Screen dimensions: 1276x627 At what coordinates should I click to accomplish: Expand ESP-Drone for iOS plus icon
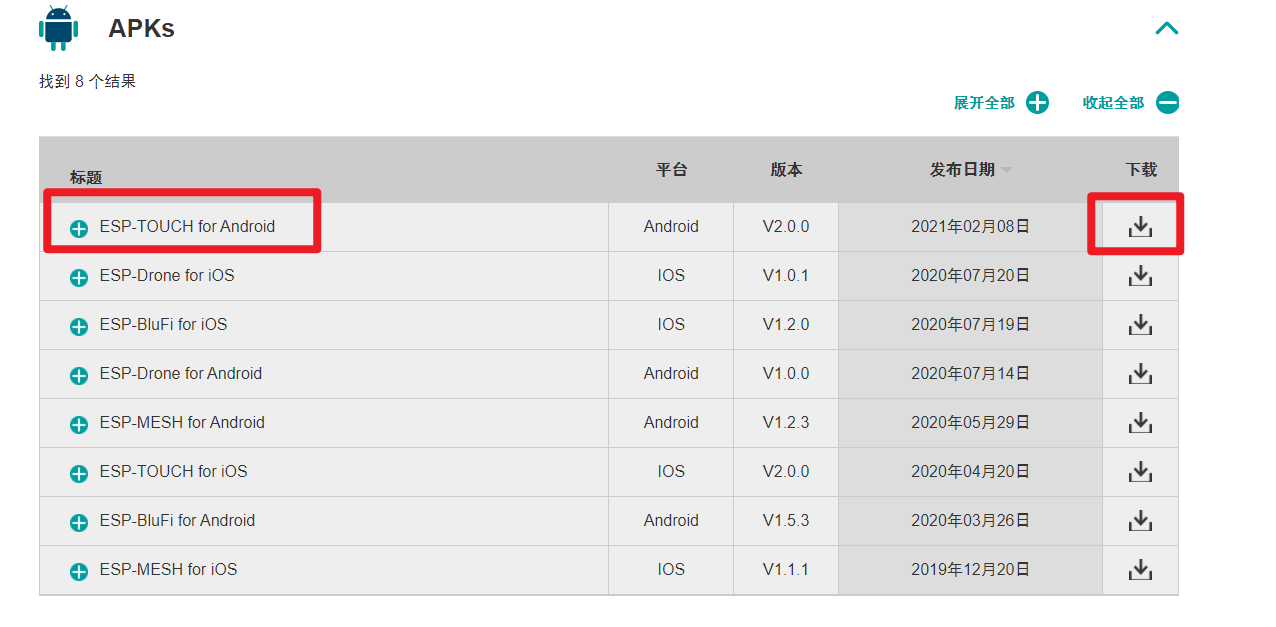[79, 278]
